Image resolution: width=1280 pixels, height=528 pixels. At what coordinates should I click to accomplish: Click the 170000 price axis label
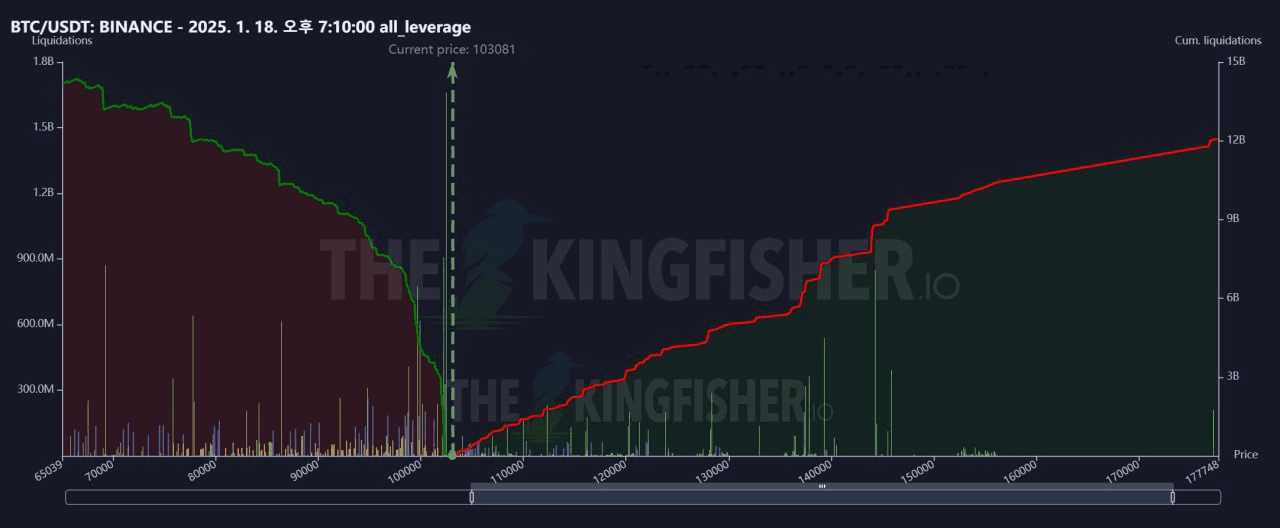pyautogui.click(x=1123, y=470)
